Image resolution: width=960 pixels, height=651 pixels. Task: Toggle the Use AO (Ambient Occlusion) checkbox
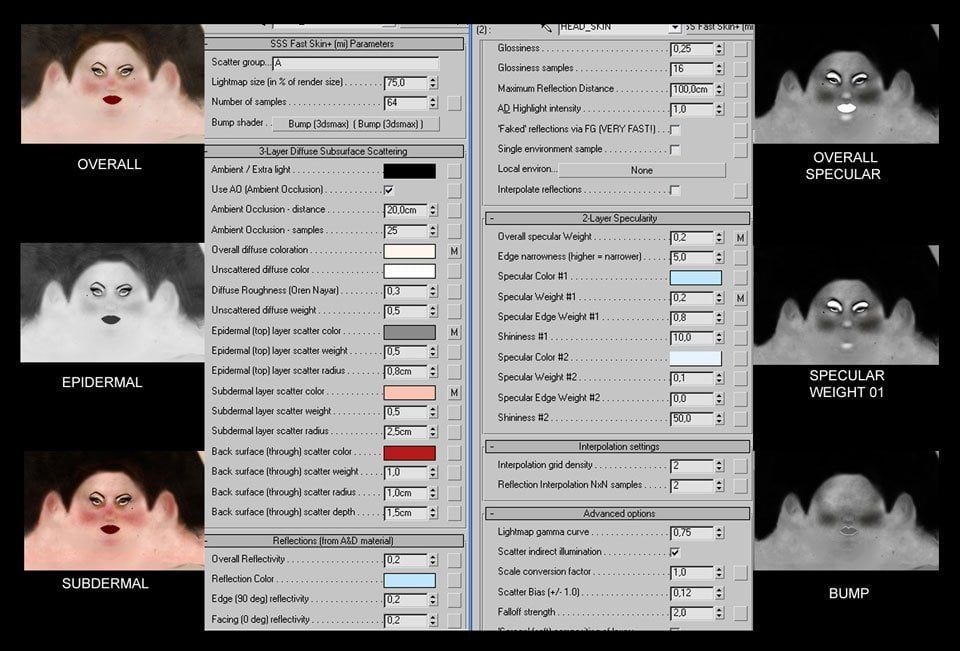389,190
